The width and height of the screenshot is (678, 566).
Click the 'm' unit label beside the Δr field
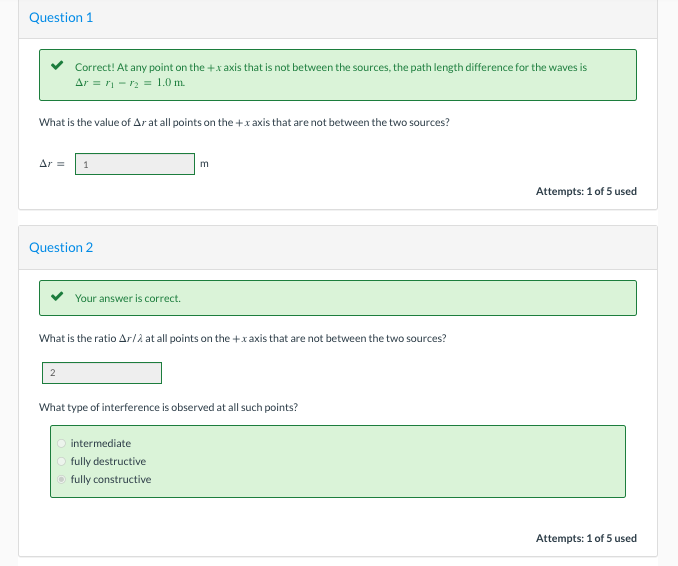pos(205,163)
